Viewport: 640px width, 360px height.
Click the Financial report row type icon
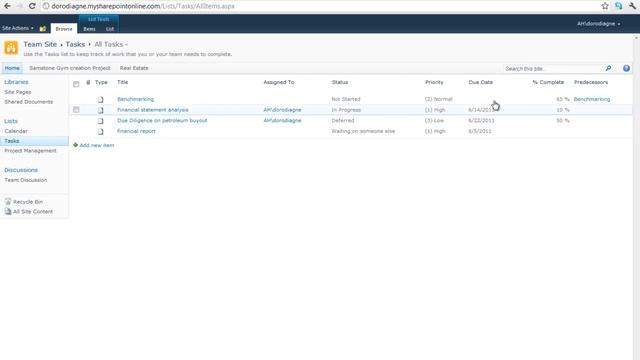[x=100, y=131]
